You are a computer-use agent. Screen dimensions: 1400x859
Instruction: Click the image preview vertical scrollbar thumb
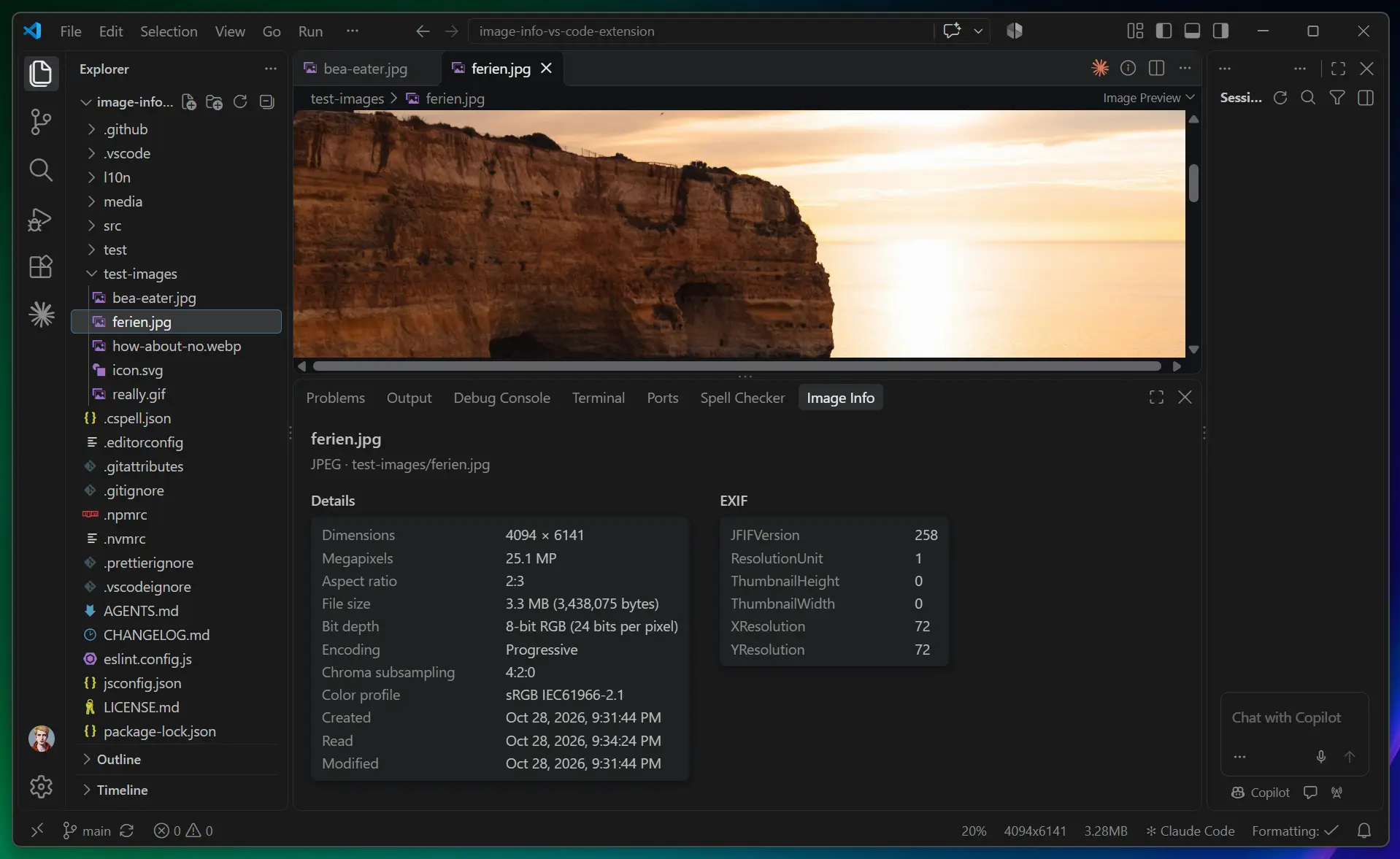pos(1193,182)
